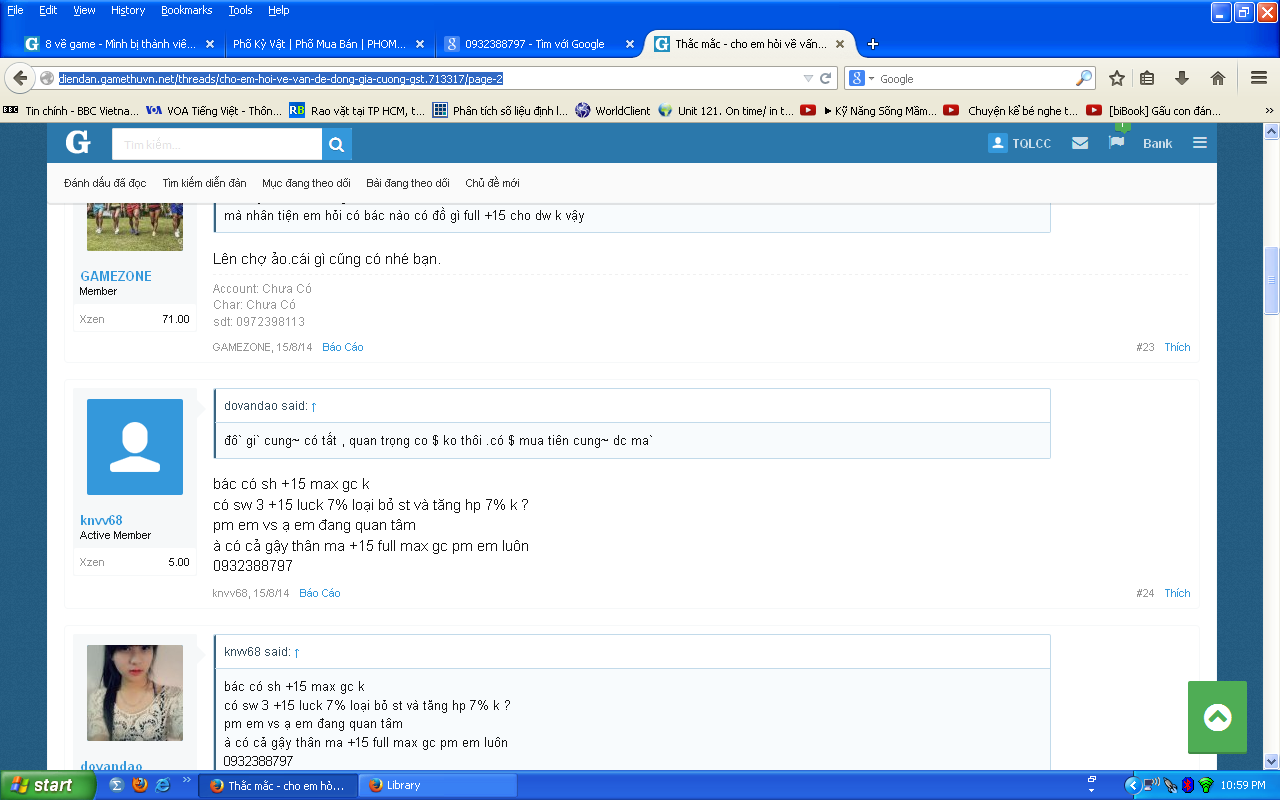Image resolution: width=1280 pixels, height=800 pixels.
Task: Click Đánh dấu đã đọc link
Action: tap(105, 183)
